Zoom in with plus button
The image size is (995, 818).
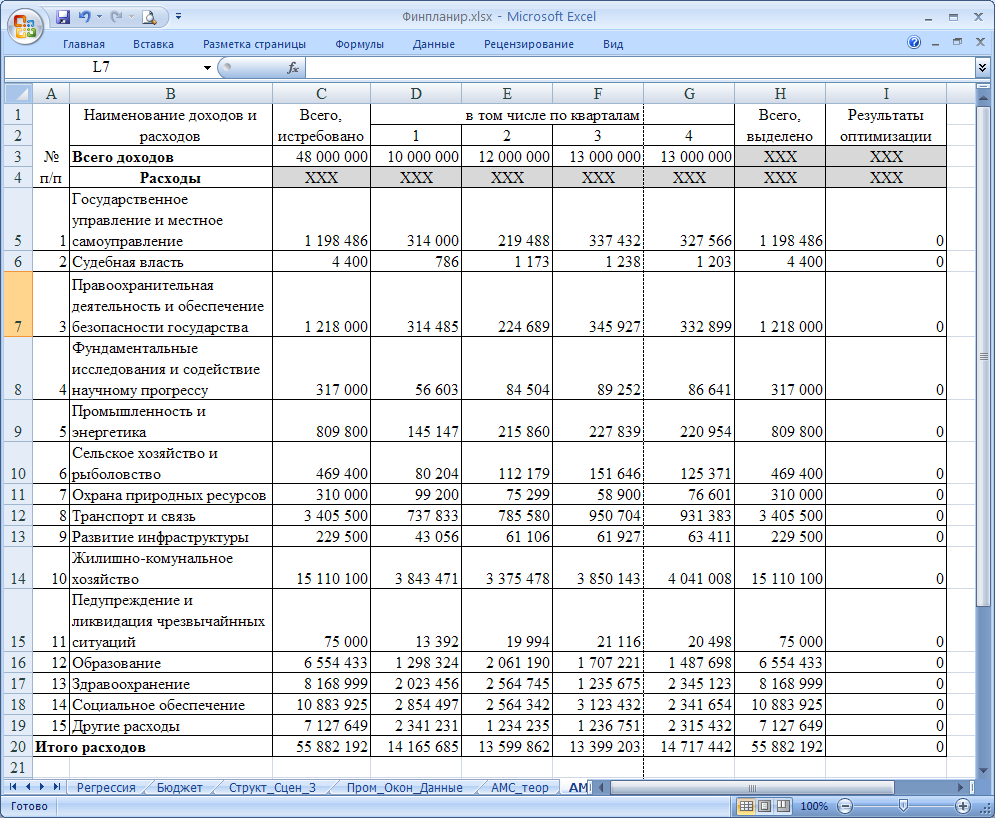tap(963, 806)
